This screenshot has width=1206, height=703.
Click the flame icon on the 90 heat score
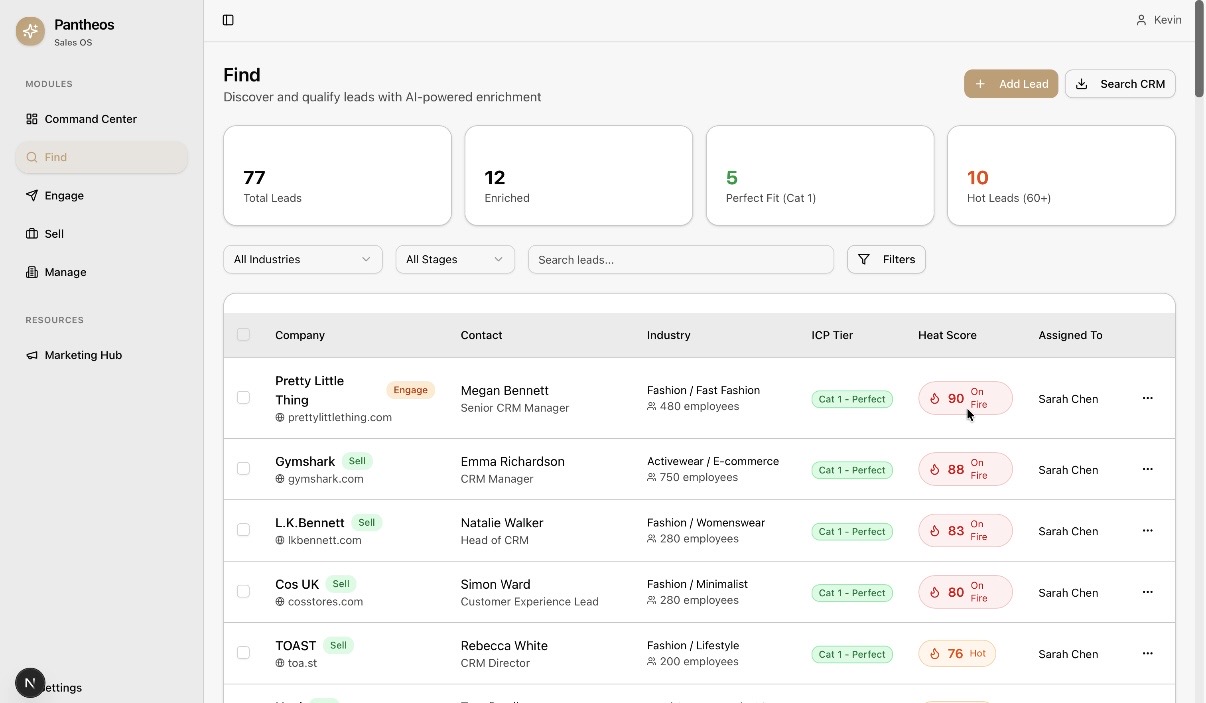pyautogui.click(x=935, y=398)
